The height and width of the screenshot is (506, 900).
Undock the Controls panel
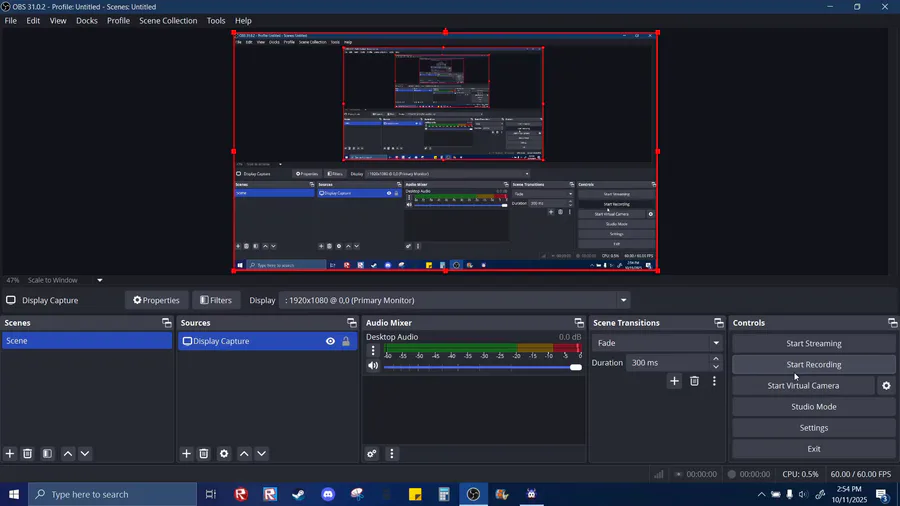coord(892,322)
